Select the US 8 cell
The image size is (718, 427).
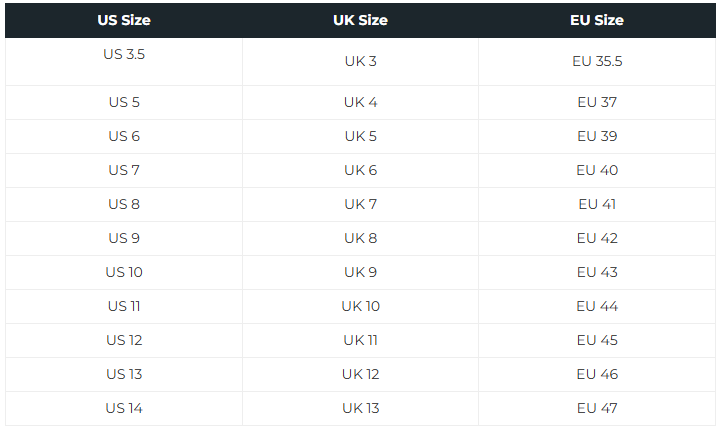124,204
